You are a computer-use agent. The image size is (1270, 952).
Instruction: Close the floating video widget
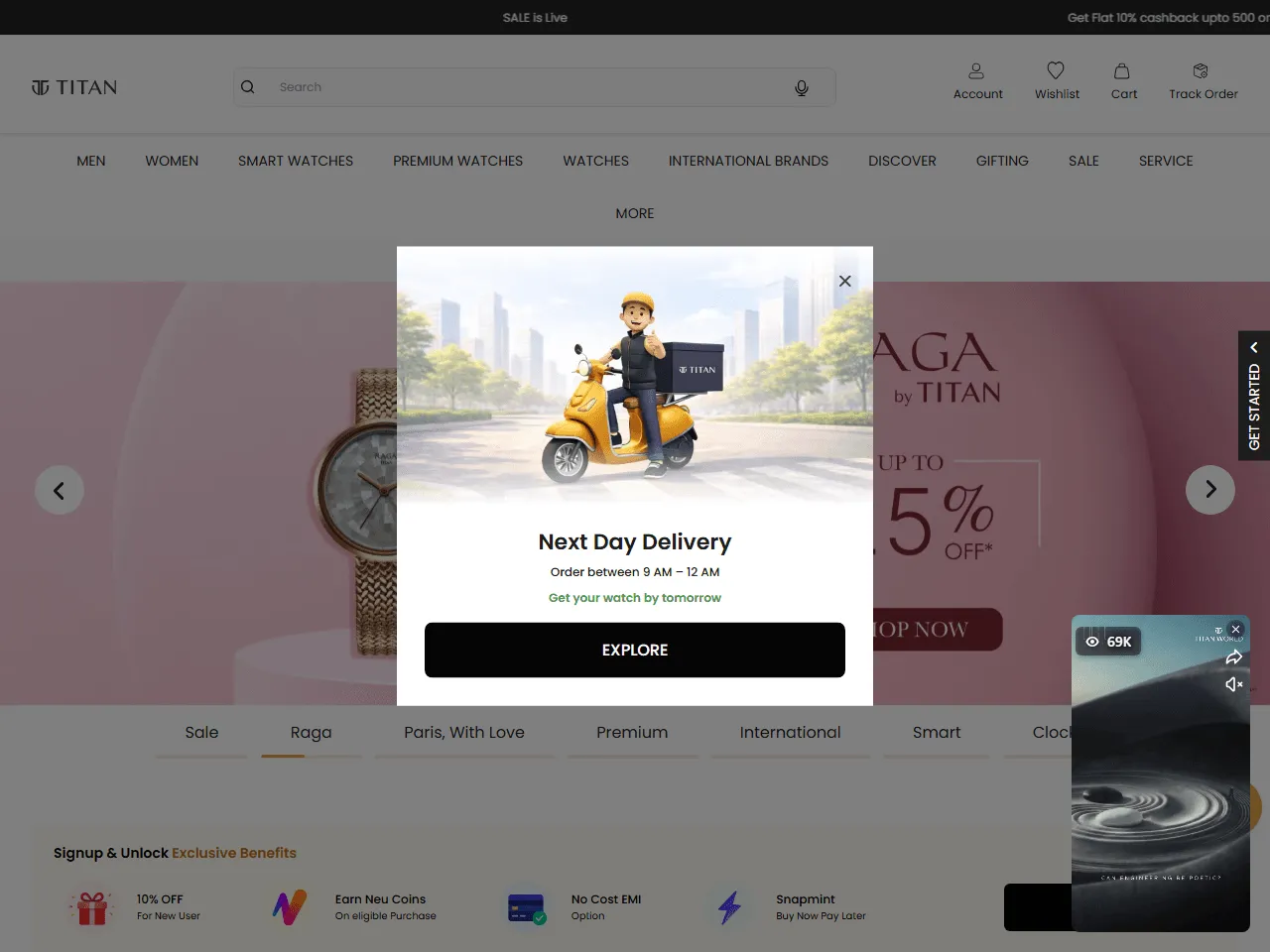(1235, 629)
